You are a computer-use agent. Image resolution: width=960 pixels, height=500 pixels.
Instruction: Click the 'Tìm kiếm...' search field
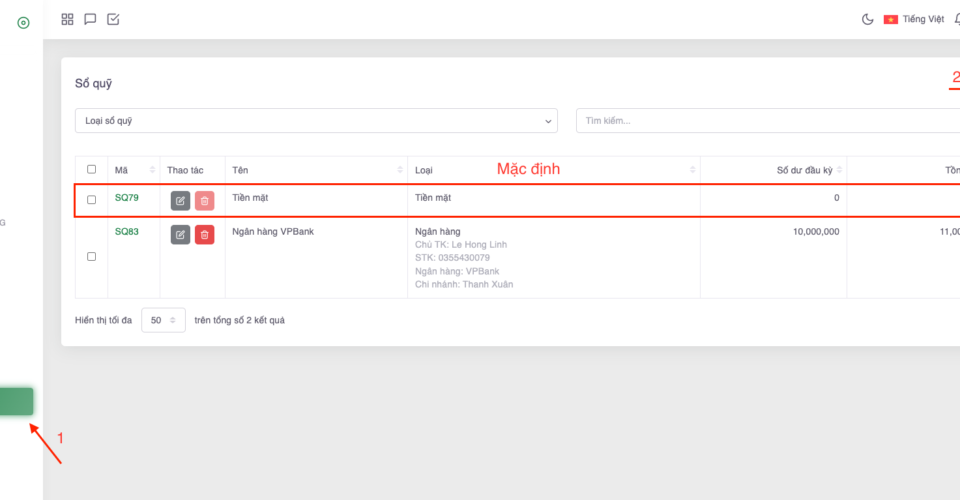(765, 121)
